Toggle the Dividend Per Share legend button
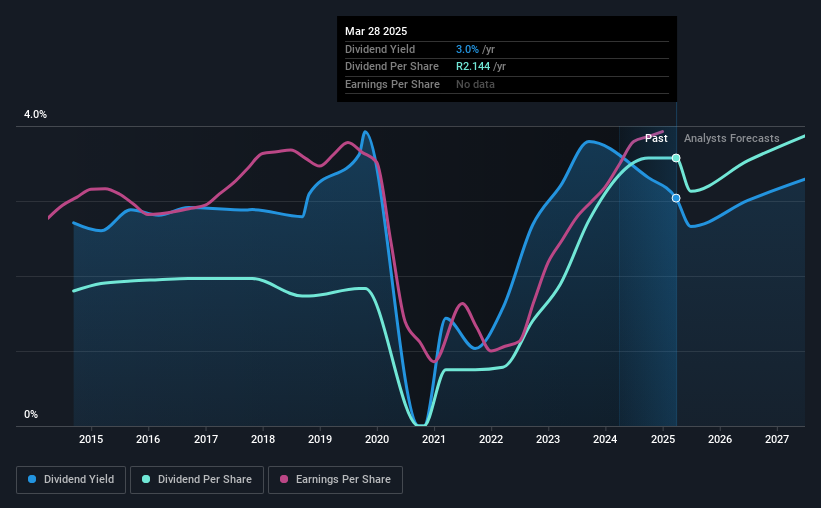821x508 pixels. click(197, 480)
